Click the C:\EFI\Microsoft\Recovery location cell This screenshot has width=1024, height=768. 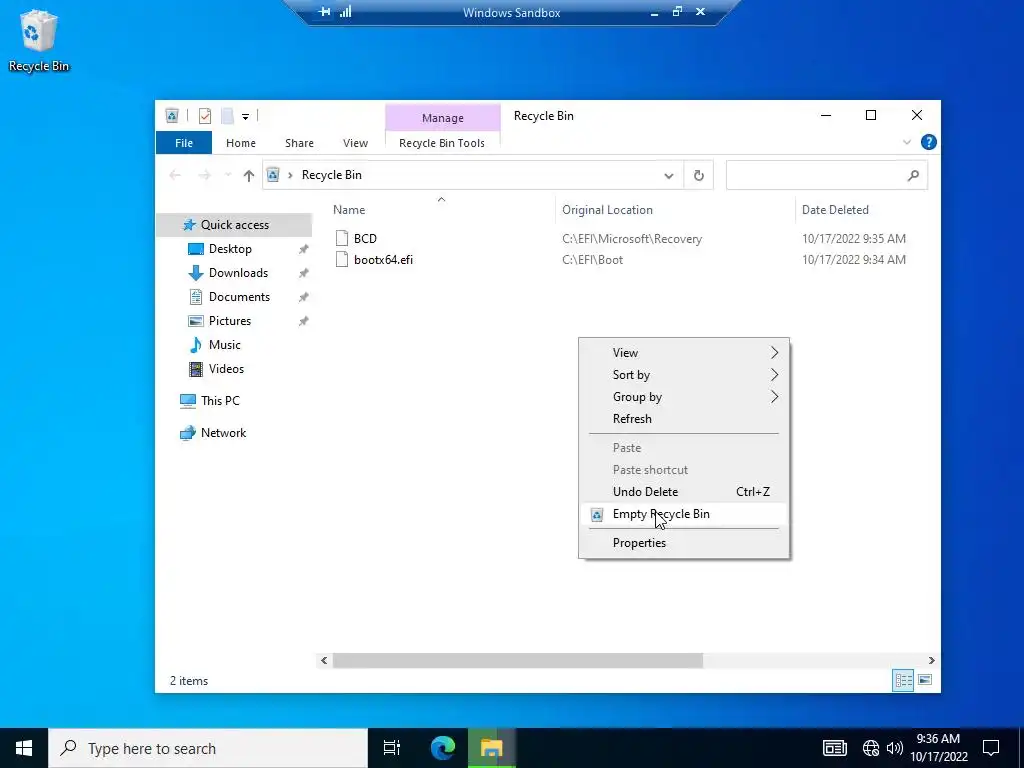(x=632, y=238)
